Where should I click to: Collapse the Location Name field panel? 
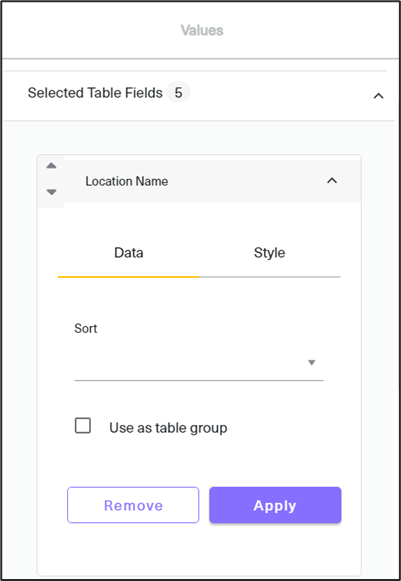(x=332, y=181)
